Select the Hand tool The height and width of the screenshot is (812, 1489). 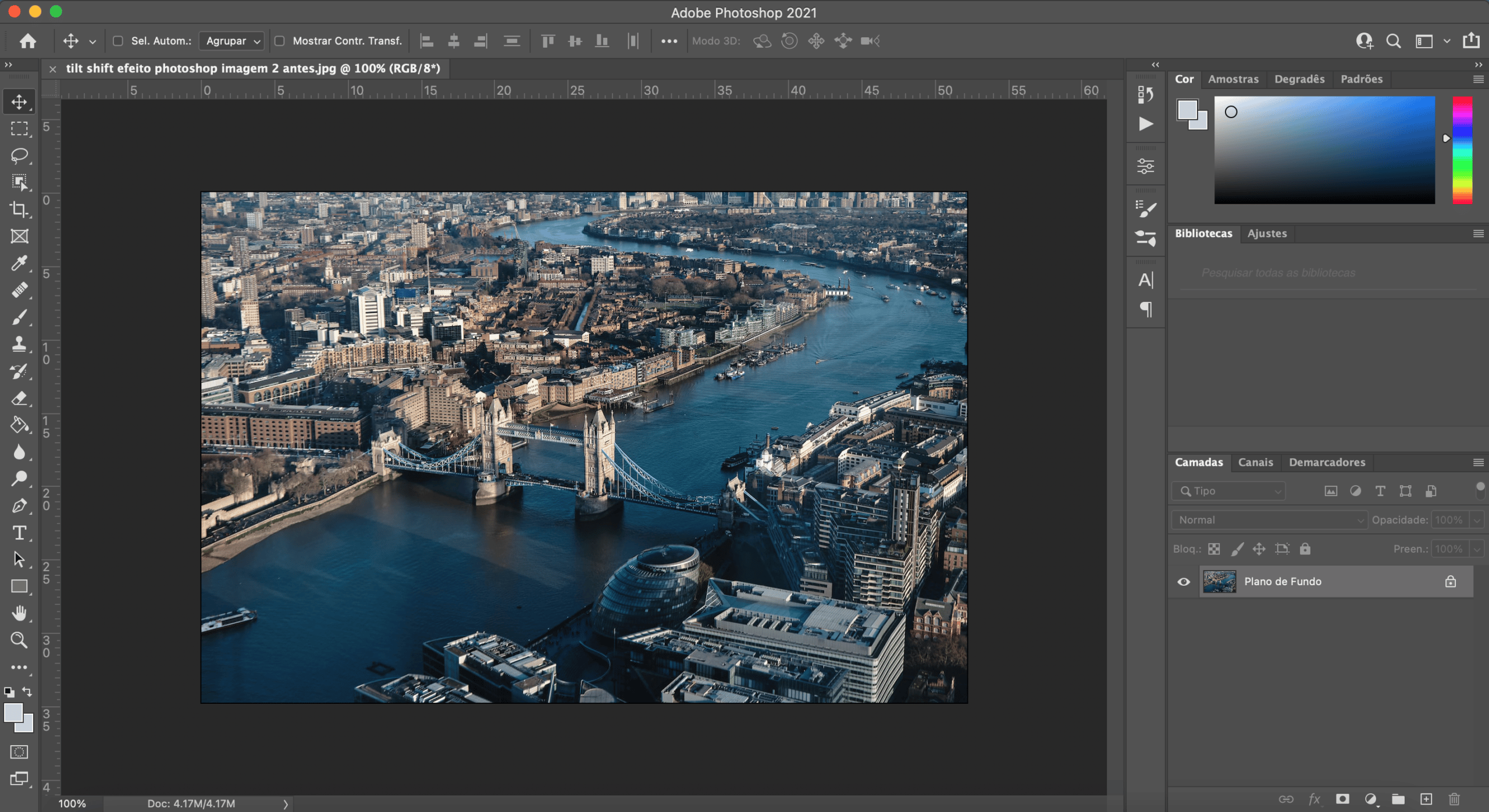tap(19, 614)
